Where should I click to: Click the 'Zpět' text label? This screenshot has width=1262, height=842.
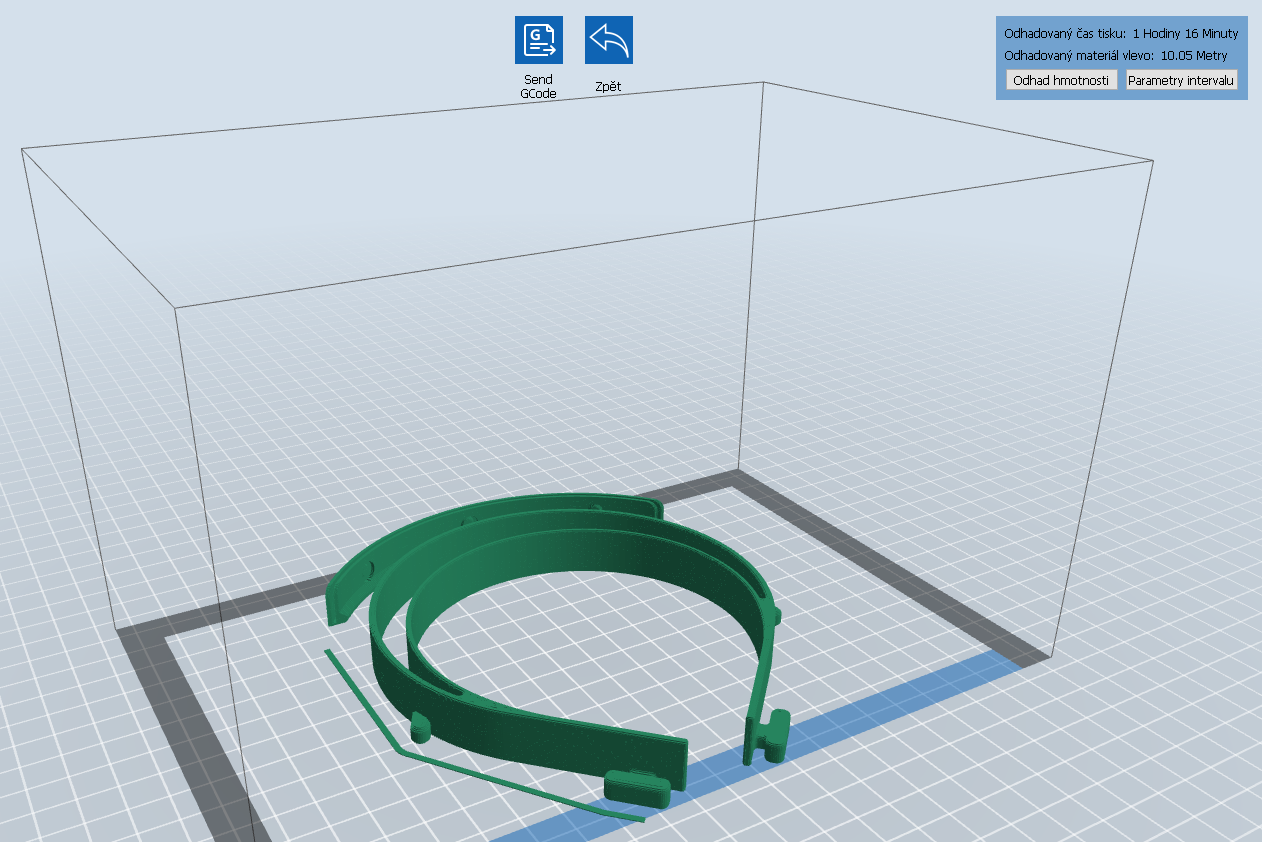608,87
